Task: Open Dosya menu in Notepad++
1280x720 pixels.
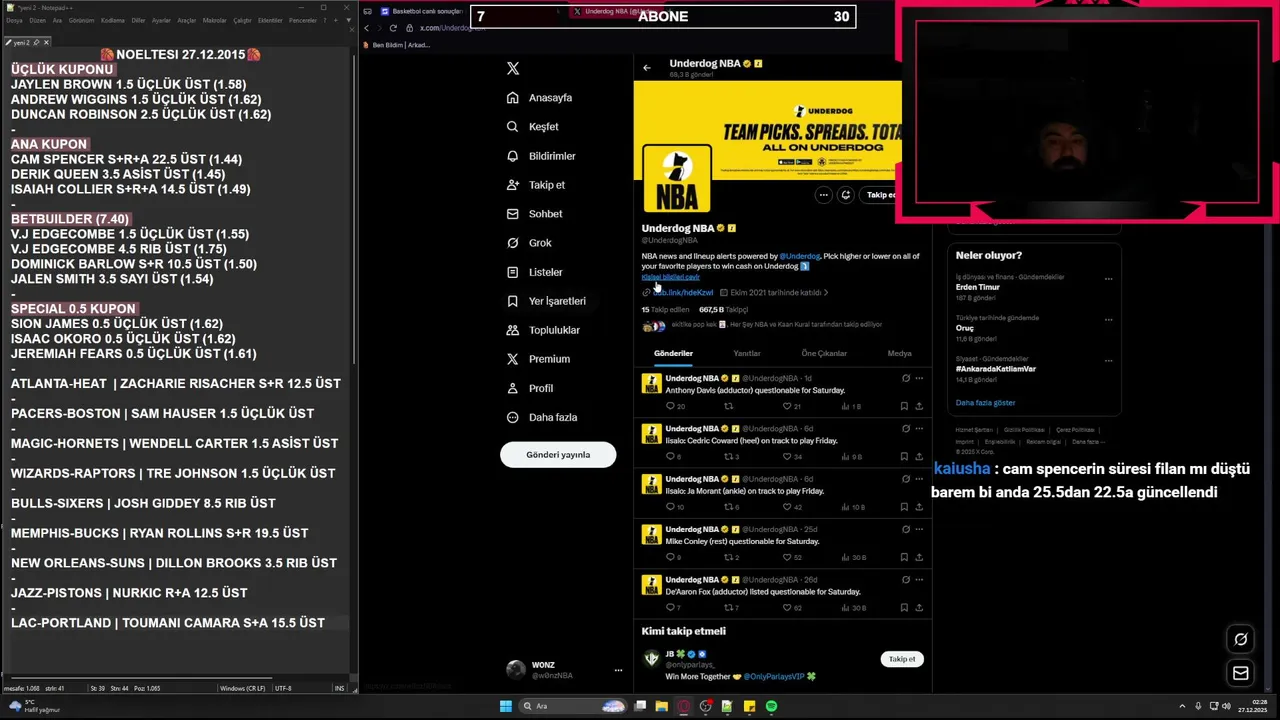Action: point(14,20)
